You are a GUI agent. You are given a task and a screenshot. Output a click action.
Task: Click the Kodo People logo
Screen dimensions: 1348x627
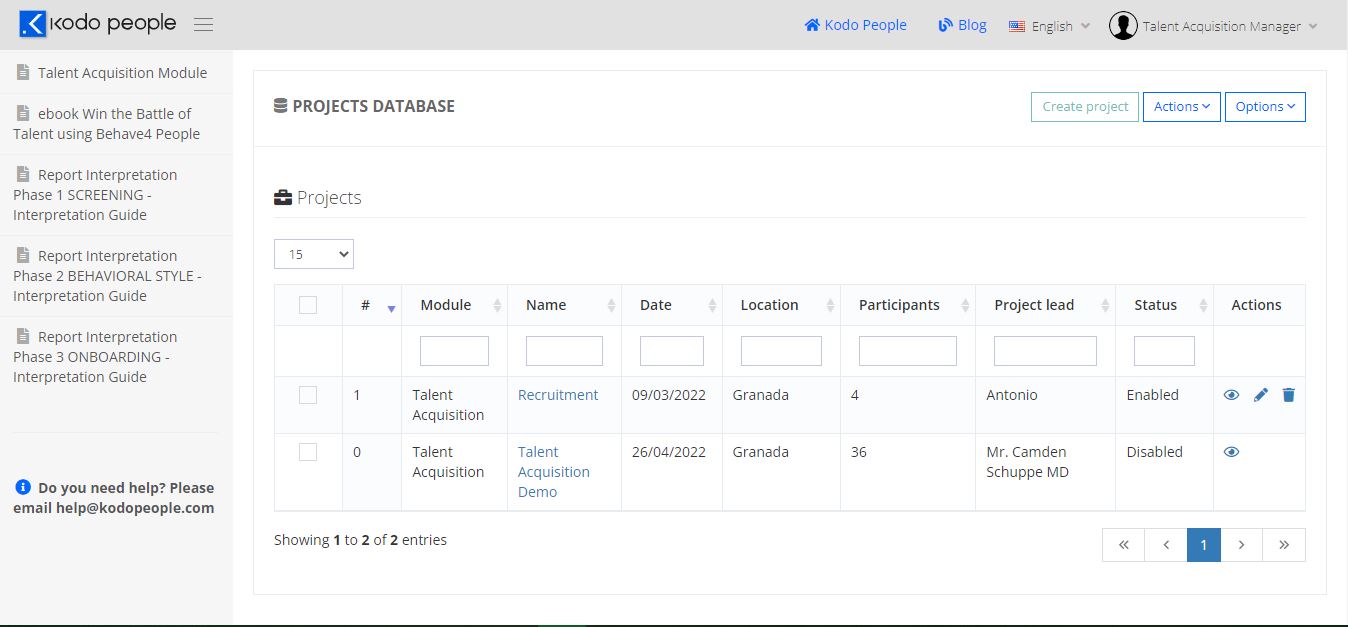pyautogui.click(x=95, y=23)
